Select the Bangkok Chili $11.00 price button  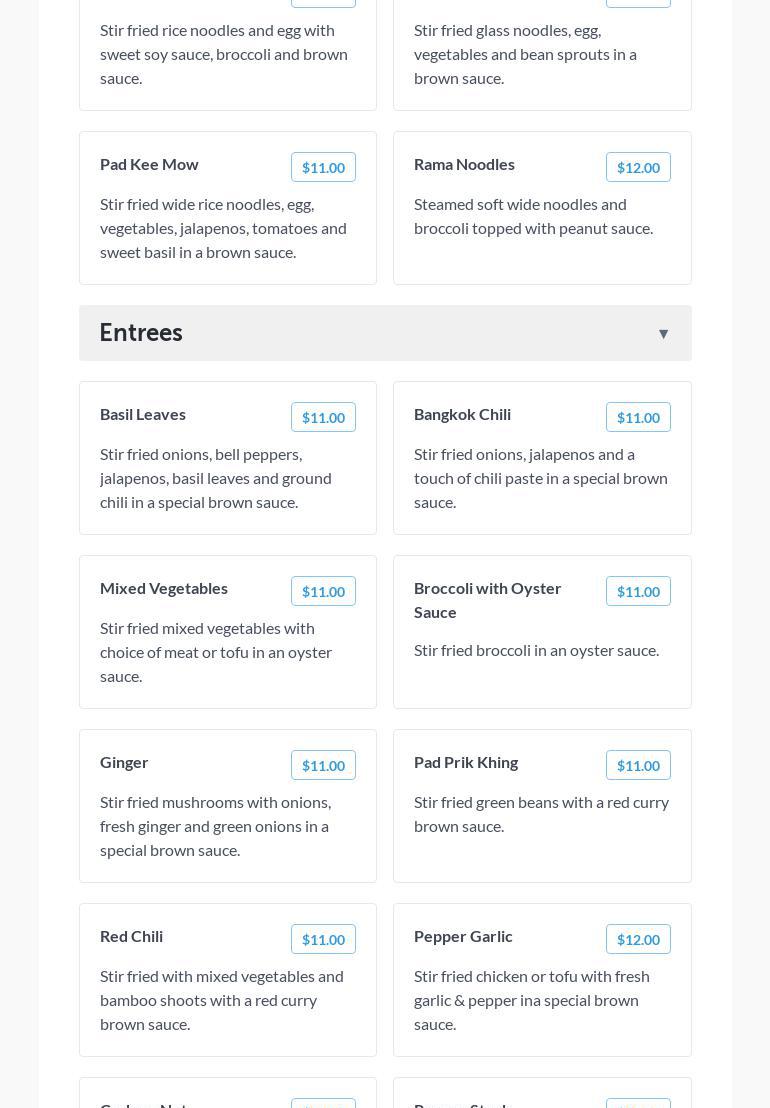coord(638,418)
